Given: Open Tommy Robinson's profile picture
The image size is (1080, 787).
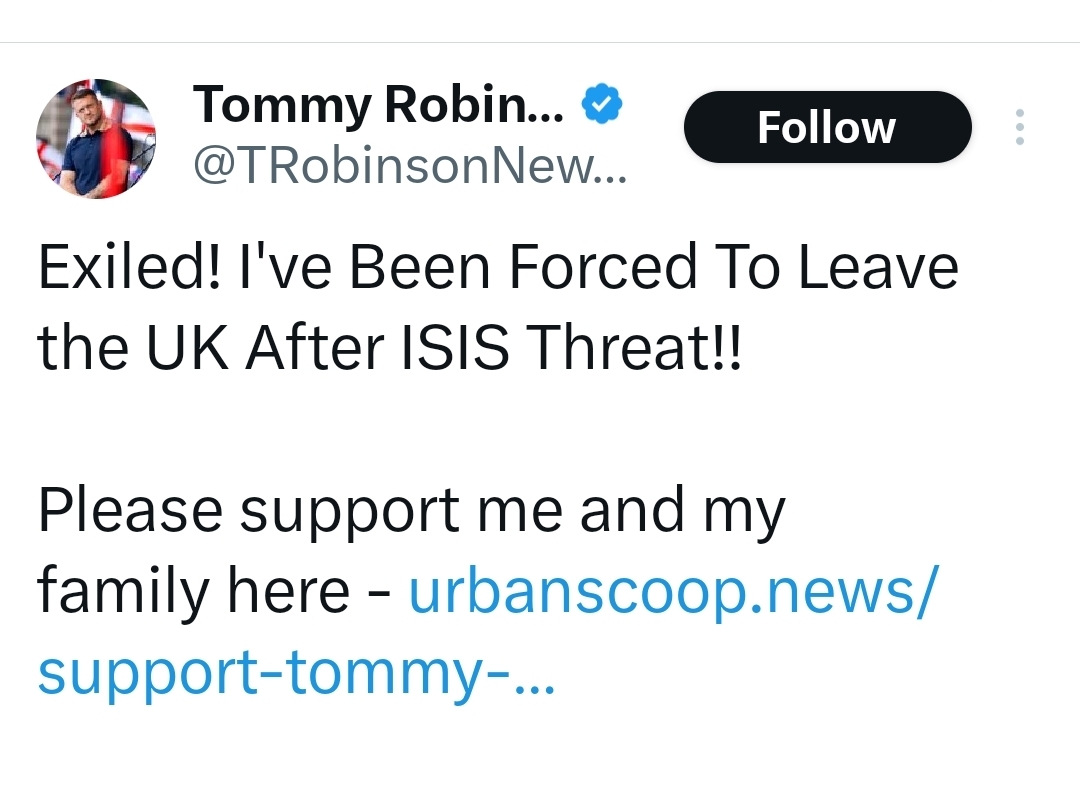Looking at the screenshot, I should tap(96, 138).
